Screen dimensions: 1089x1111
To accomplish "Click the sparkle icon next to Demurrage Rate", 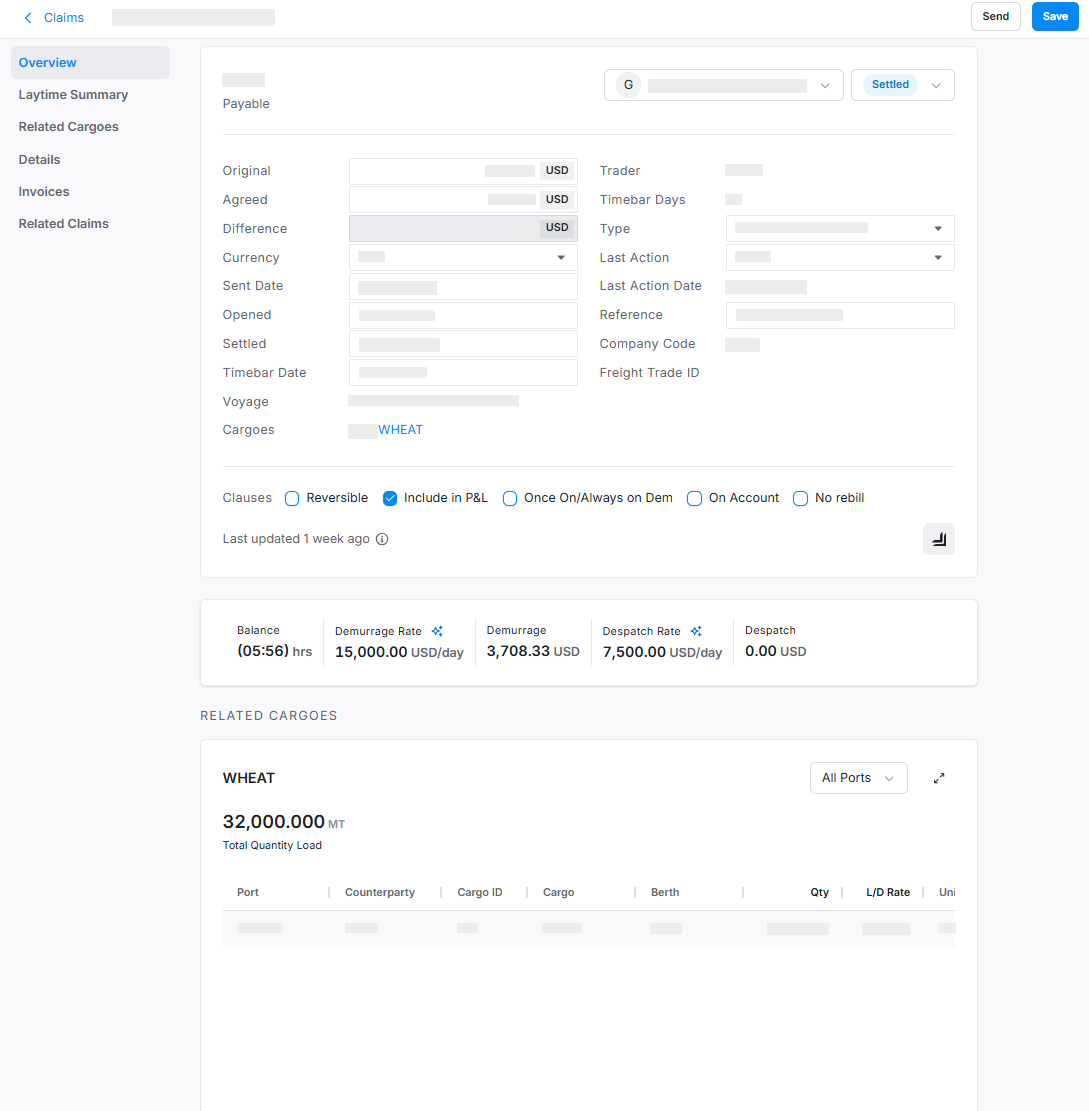I will point(437,631).
